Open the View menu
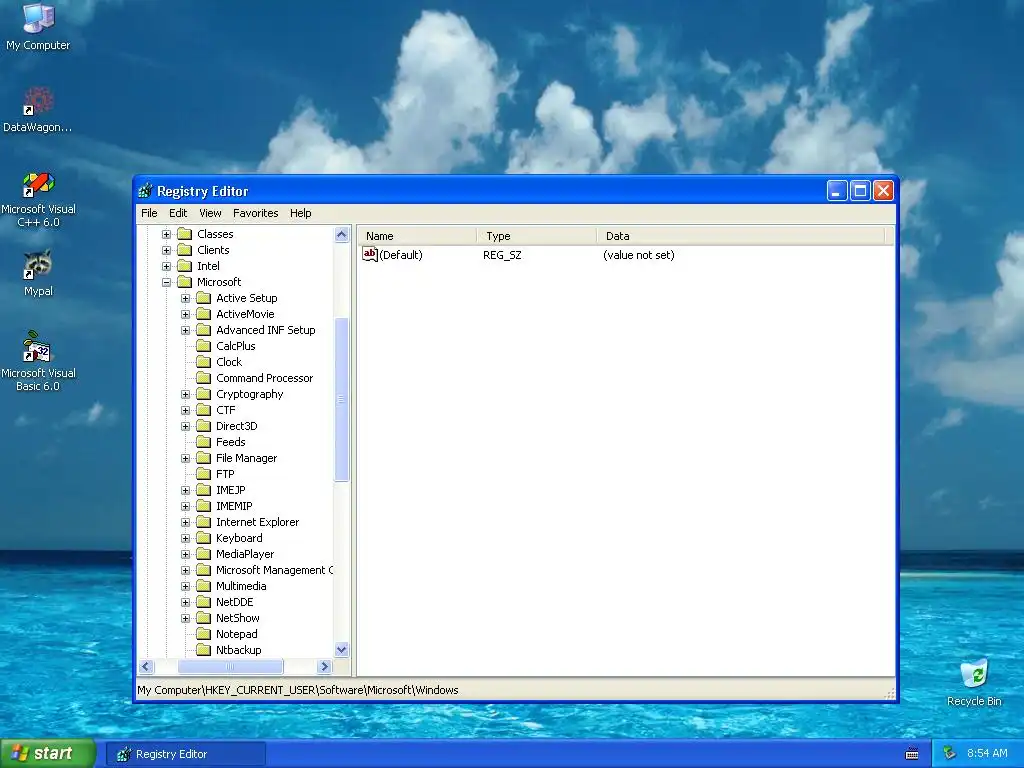This screenshot has height=768, width=1024. pos(210,213)
